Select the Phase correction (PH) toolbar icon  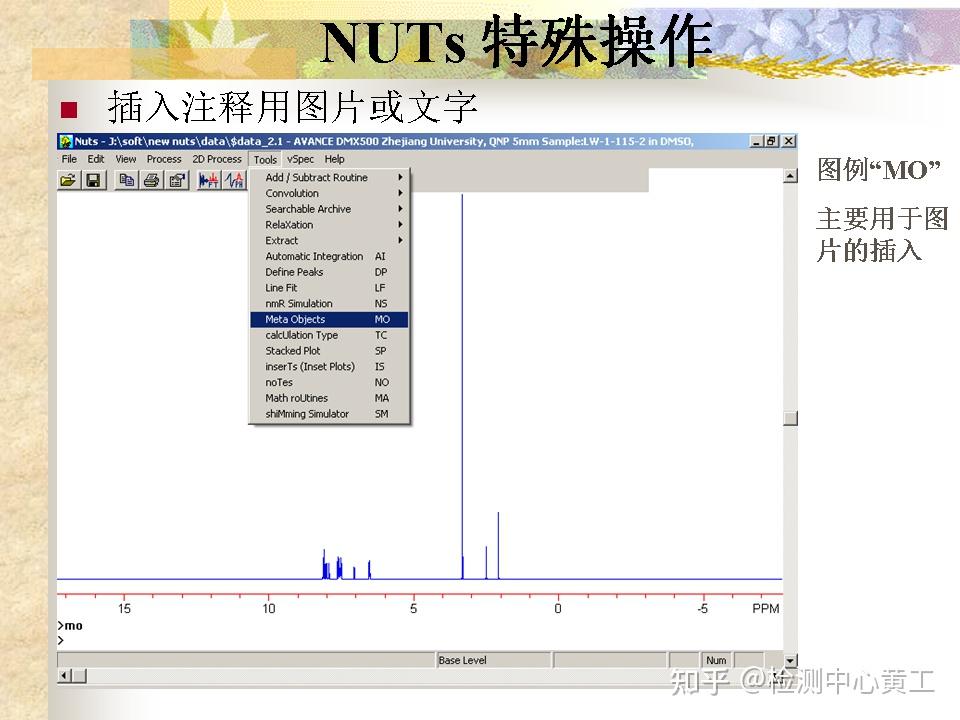[232, 180]
